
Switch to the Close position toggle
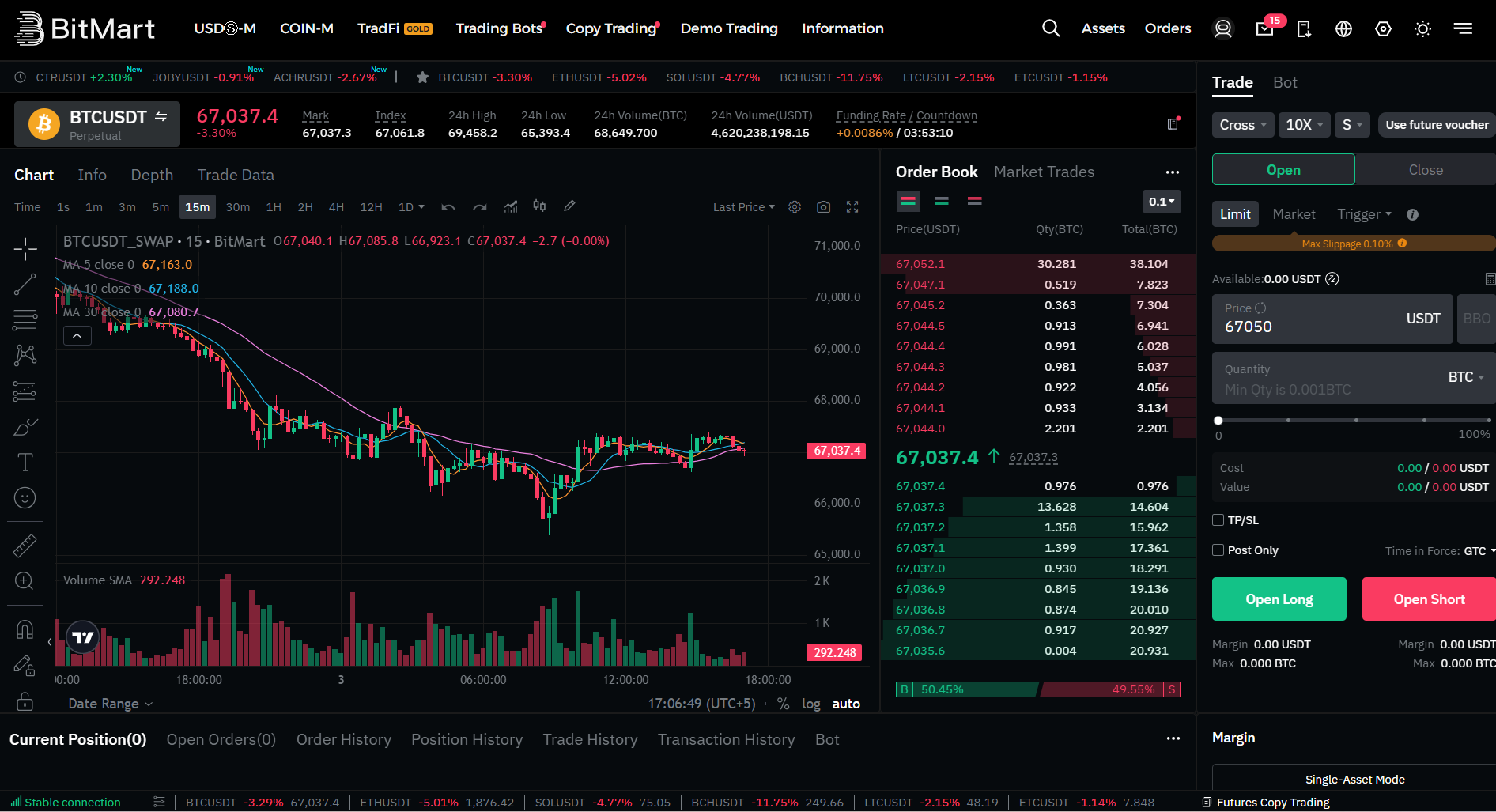pos(1425,170)
